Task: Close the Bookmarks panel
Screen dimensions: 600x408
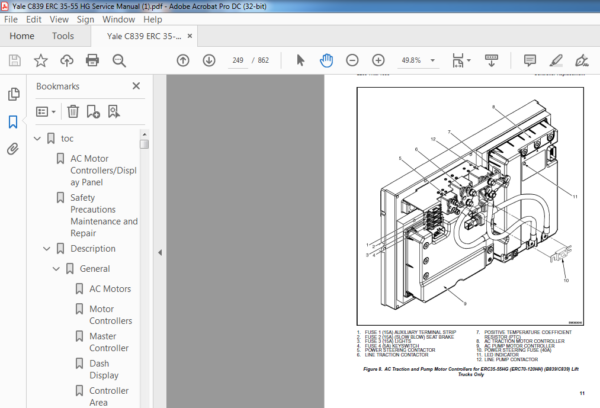Action: [x=136, y=86]
